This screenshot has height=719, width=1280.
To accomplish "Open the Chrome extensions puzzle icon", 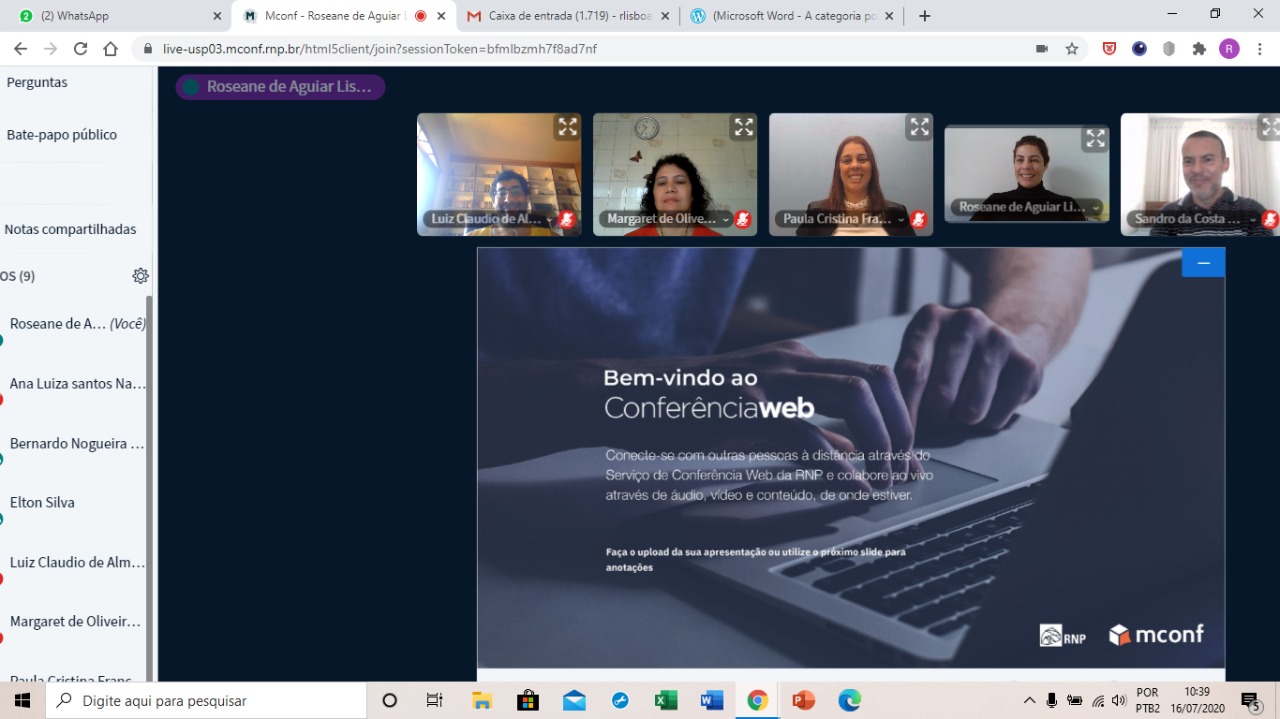I will (x=1199, y=48).
